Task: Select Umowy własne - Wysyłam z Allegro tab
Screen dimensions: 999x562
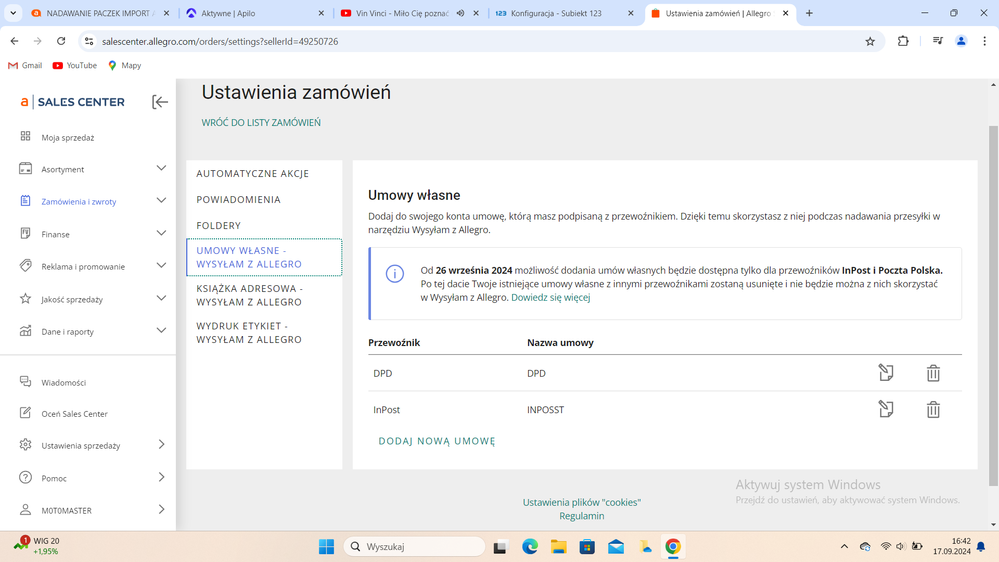Action: (264, 257)
